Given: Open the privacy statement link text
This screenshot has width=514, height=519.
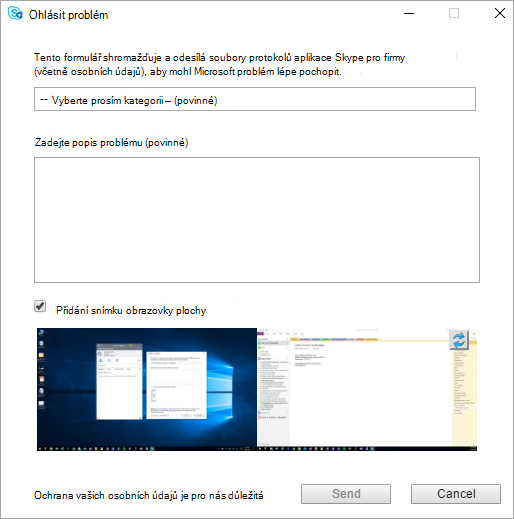Looking at the screenshot, I should pyautogui.click(x=149, y=495).
